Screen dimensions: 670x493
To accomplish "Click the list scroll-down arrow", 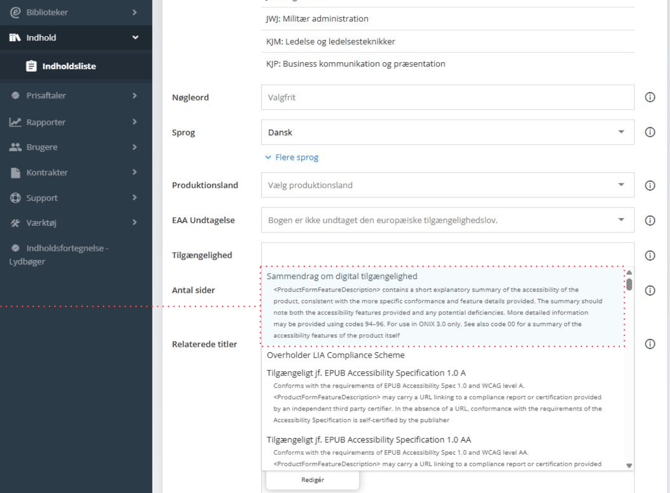I will 629,466.
